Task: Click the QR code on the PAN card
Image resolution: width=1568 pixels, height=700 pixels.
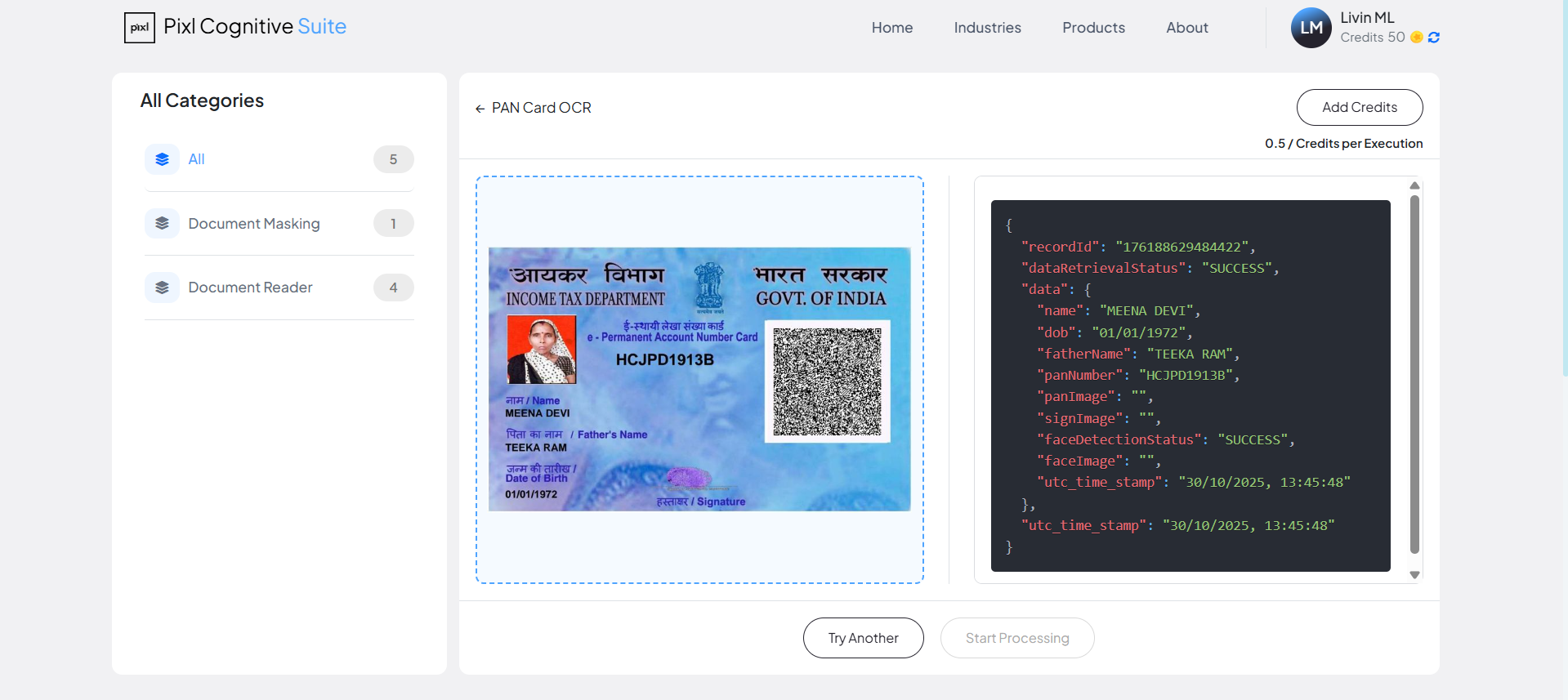Action: pyautogui.click(x=827, y=381)
